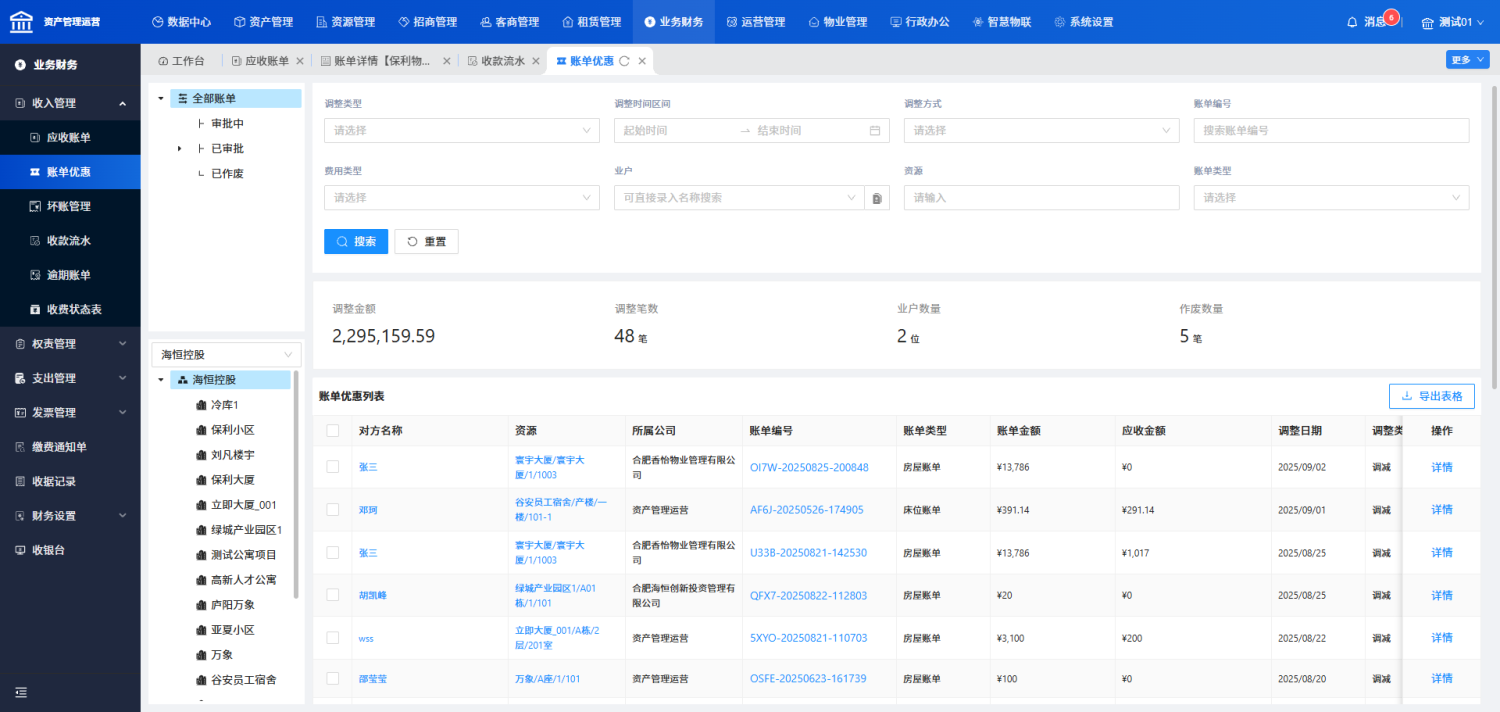Click the 全部账单 list icon
Screen dimensions: 1500x712
pos(182,98)
